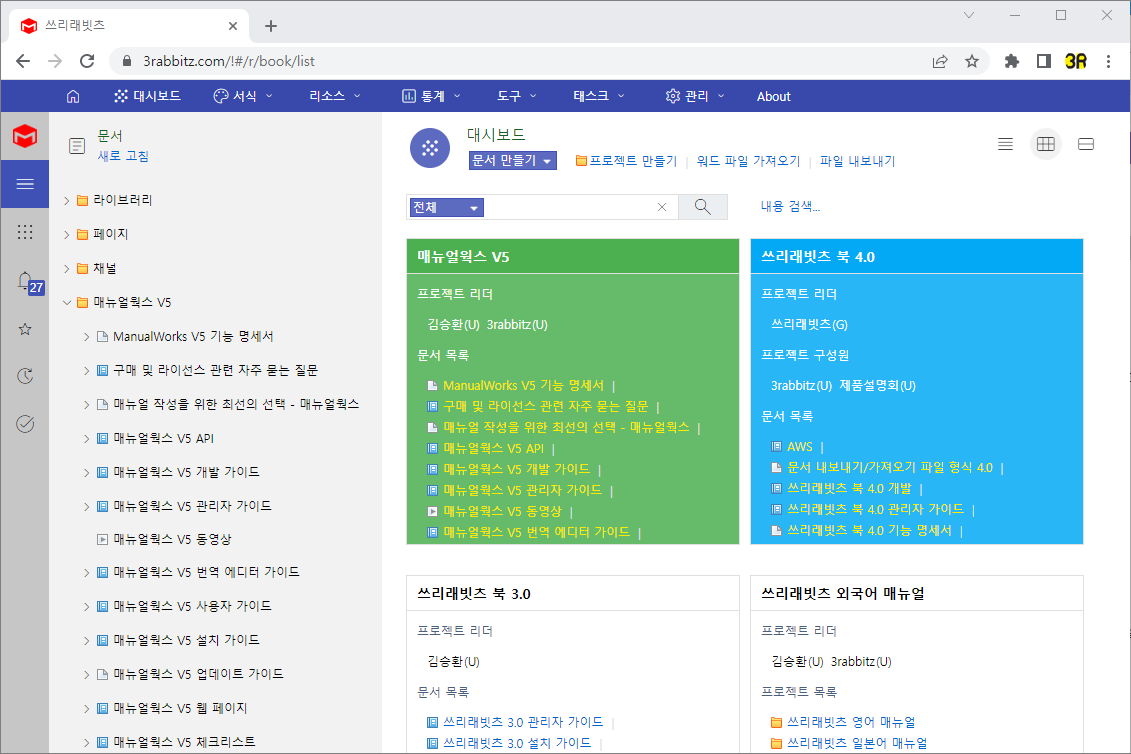Click the round 대시보드 dashboard icon

430,148
